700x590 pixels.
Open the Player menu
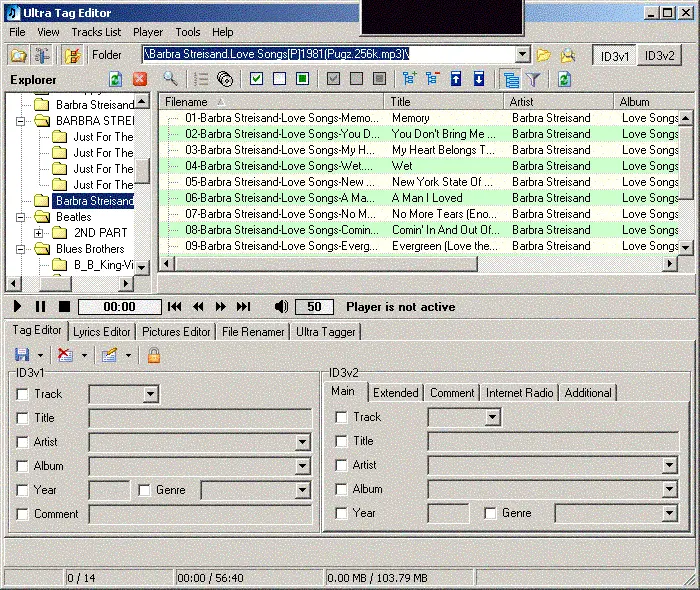tap(148, 32)
